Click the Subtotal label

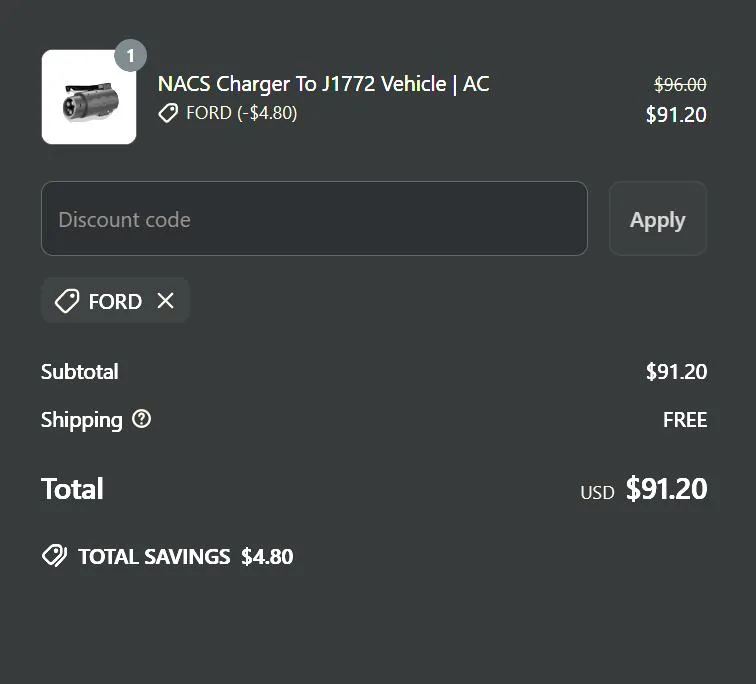click(x=79, y=372)
